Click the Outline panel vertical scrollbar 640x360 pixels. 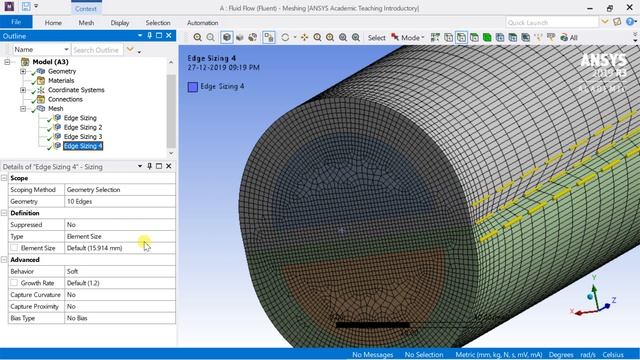pyautogui.click(x=171, y=111)
